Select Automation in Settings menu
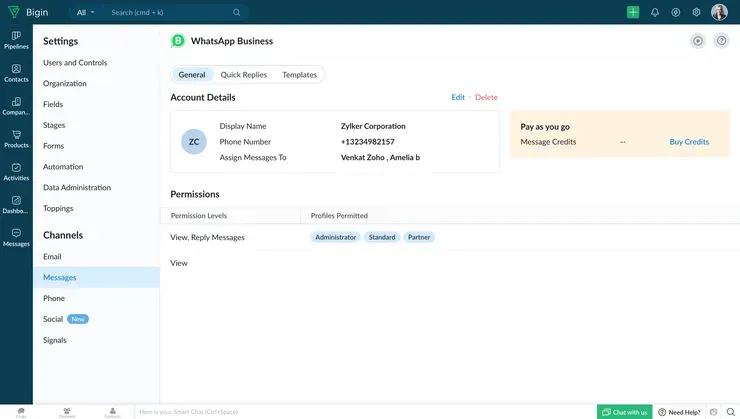This screenshot has height=419, width=740. [x=63, y=167]
